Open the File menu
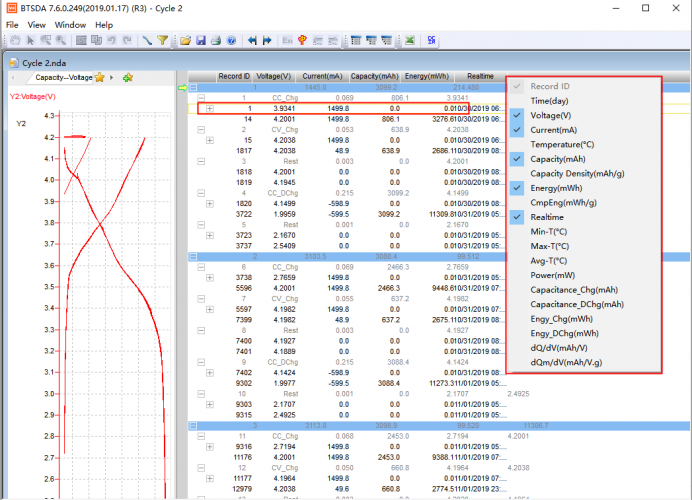Screen dimensions: 692x500 click(12, 25)
